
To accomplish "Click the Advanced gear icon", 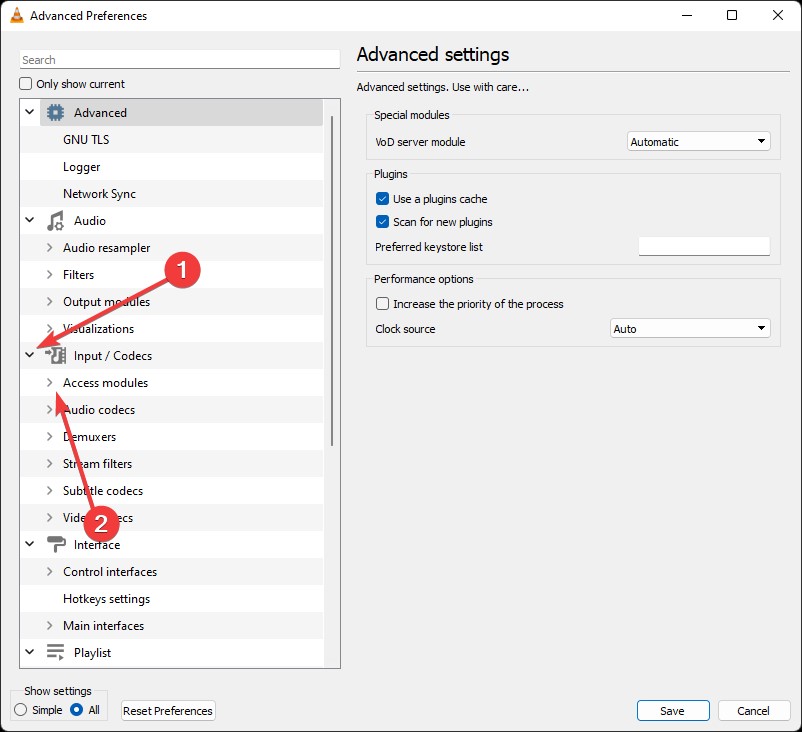I will [x=55, y=113].
